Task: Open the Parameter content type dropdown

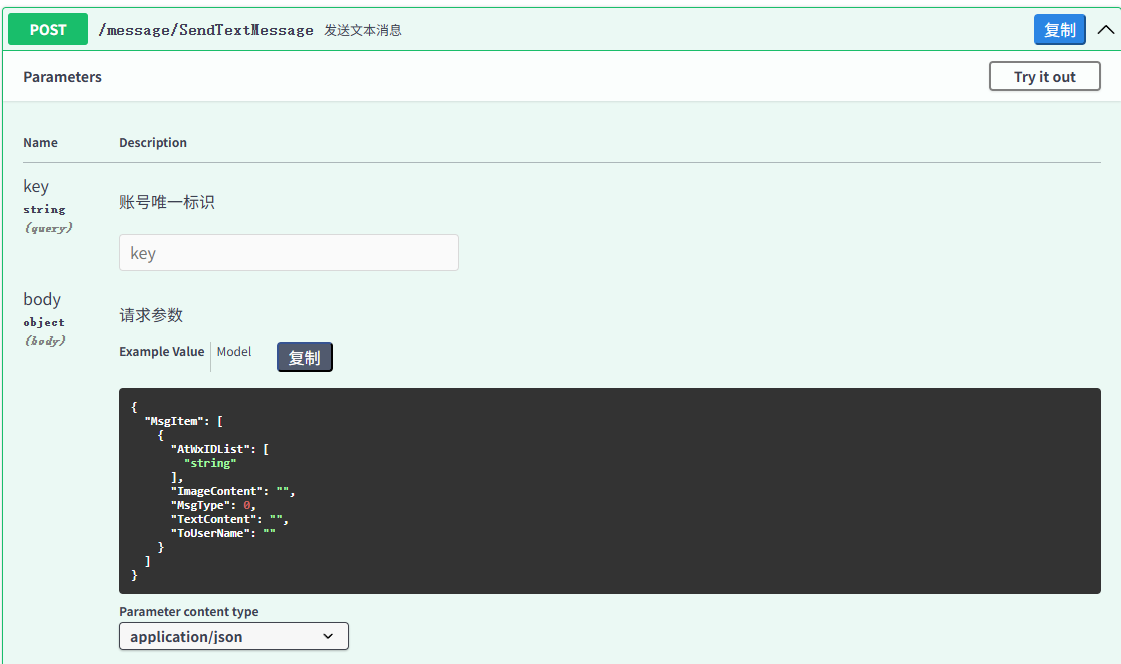Action: [234, 636]
